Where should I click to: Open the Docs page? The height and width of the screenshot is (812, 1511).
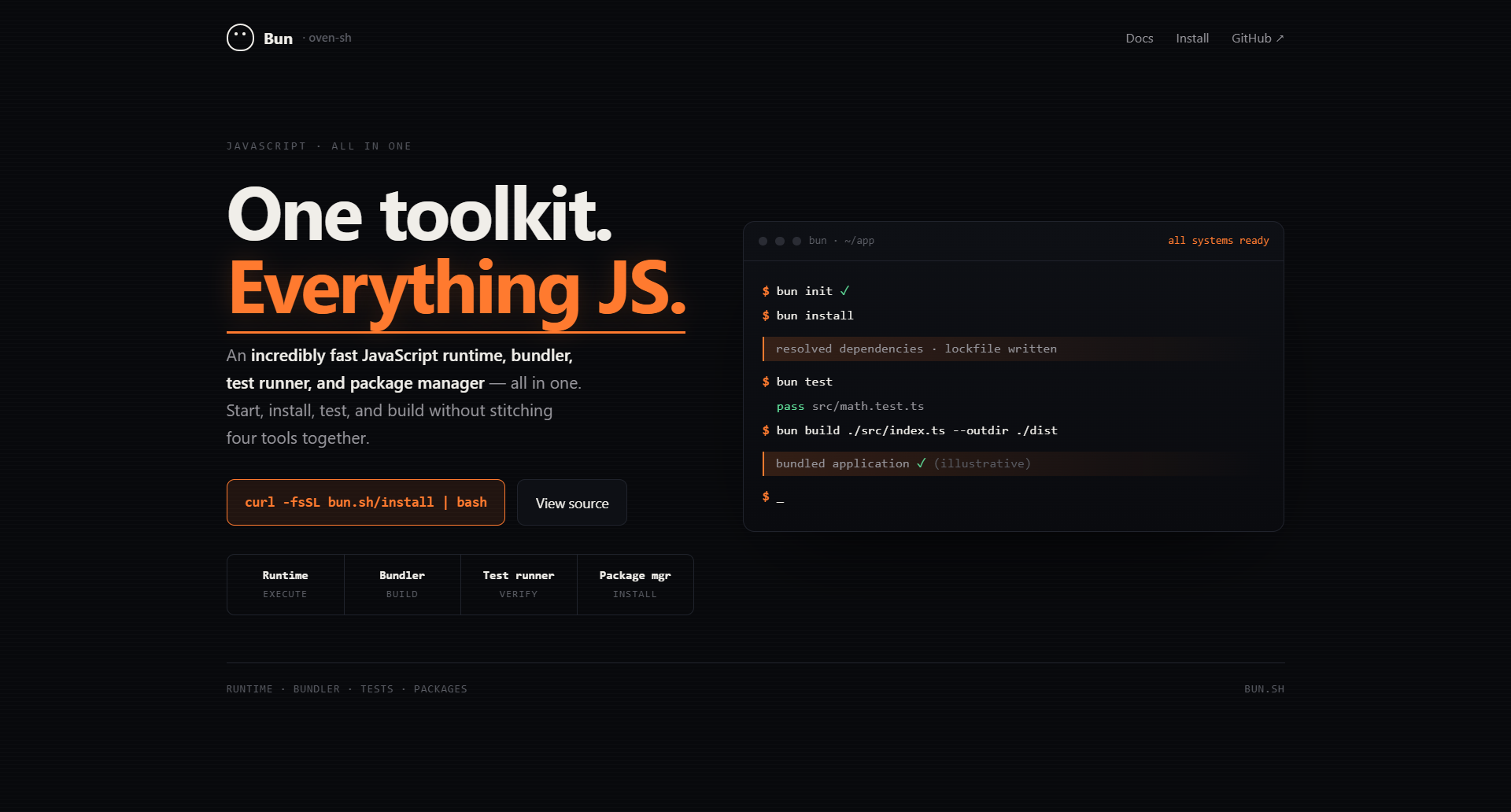point(1139,38)
